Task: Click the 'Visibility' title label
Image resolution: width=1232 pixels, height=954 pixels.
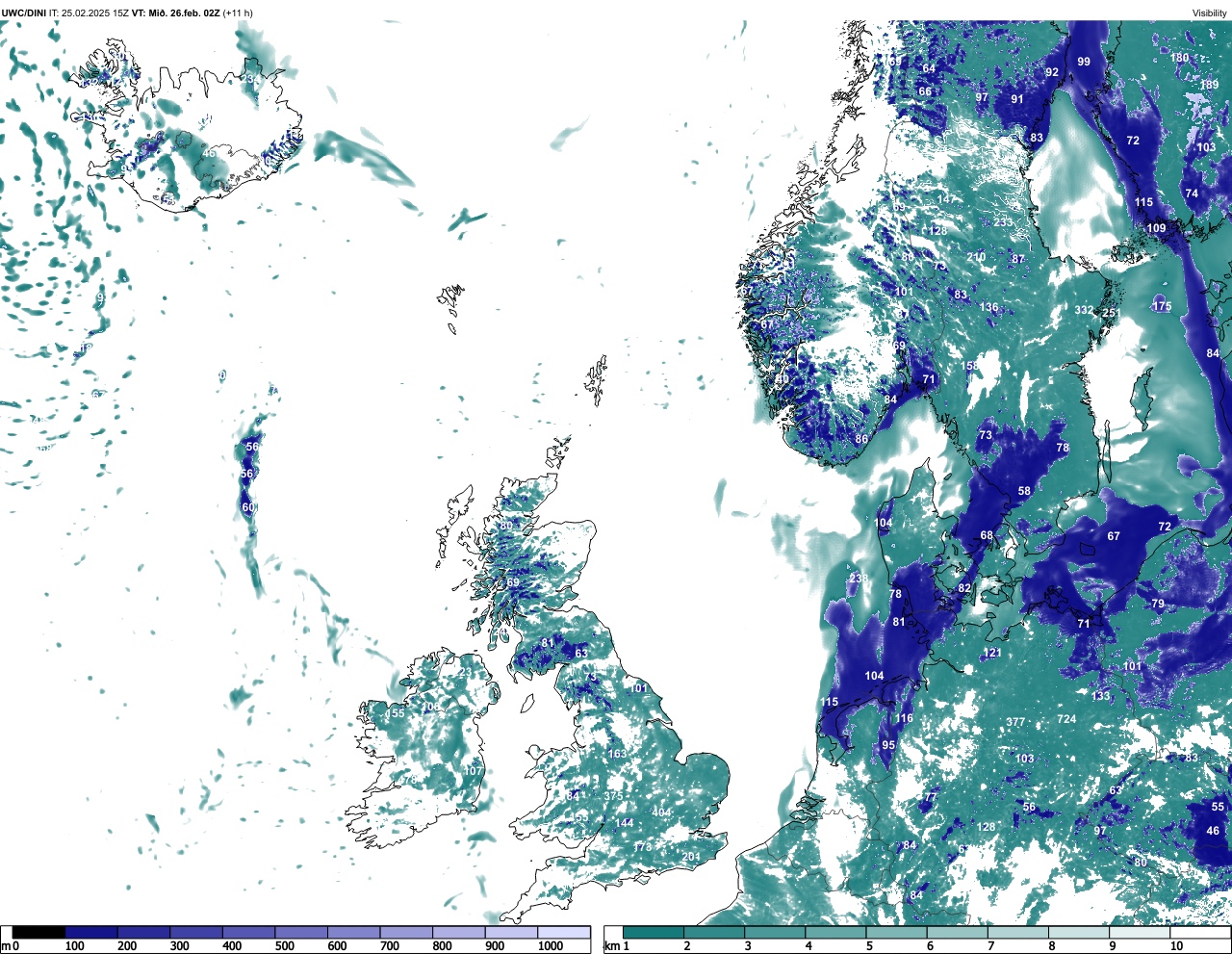Action: [1209, 13]
